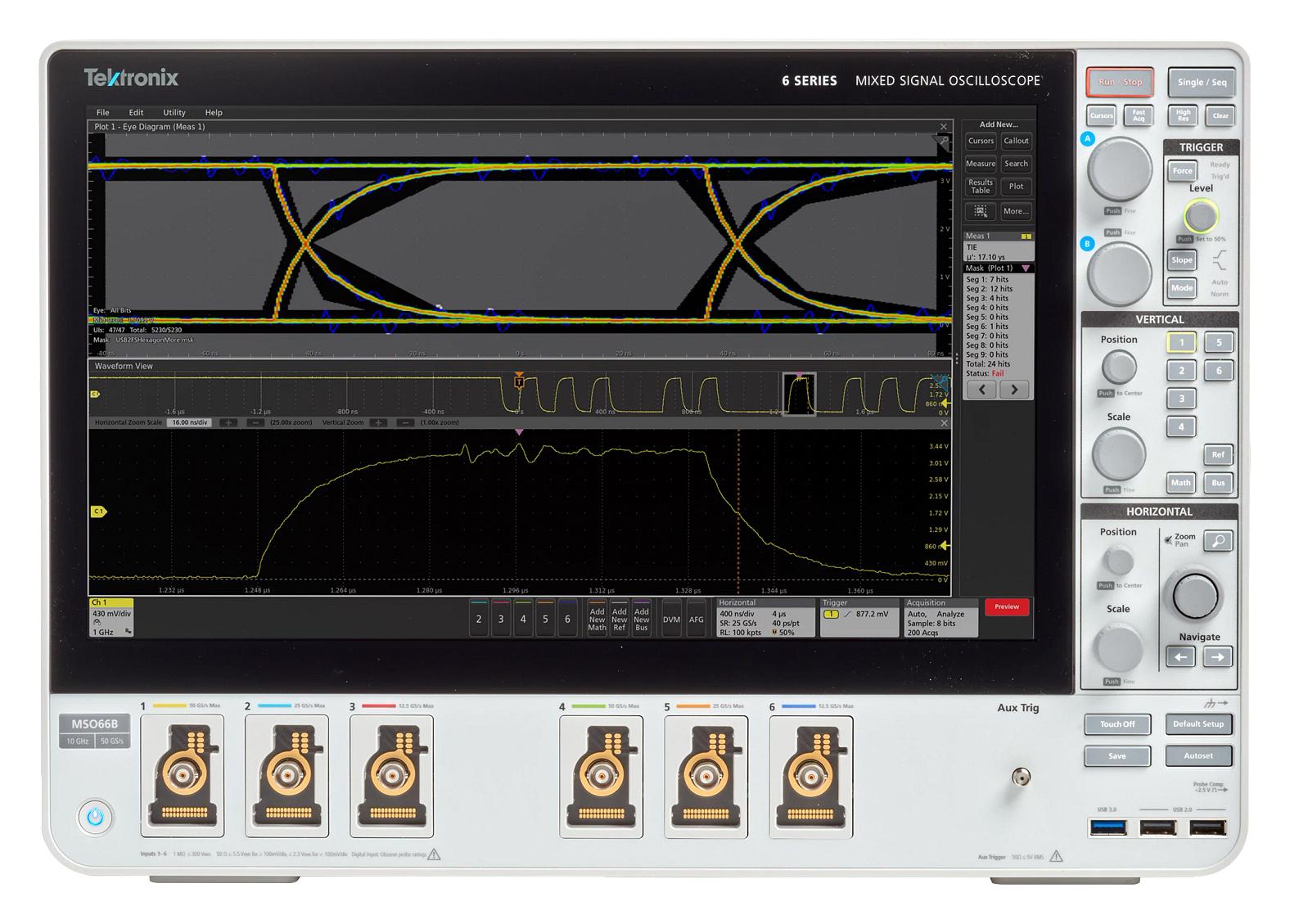The height and width of the screenshot is (924, 1290).
Task: Open the Horizontal settings badge
Action: pos(766,618)
